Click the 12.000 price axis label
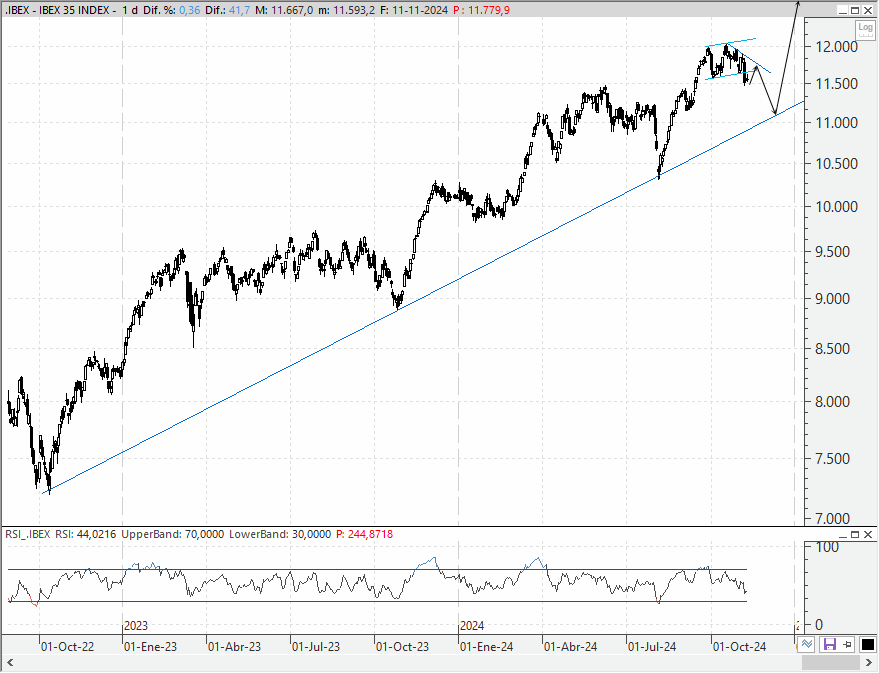The image size is (879, 673). (x=836, y=47)
